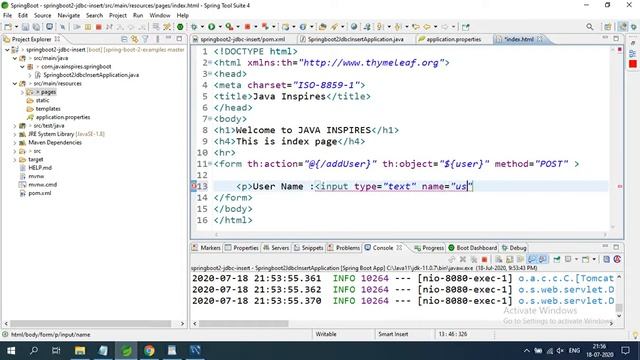Image resolution: width=640 pixels, height=360 pixels.
Task: Select pom.xml in Project Explorer tree
Action: pyautogui.click(x=40, y=193)
